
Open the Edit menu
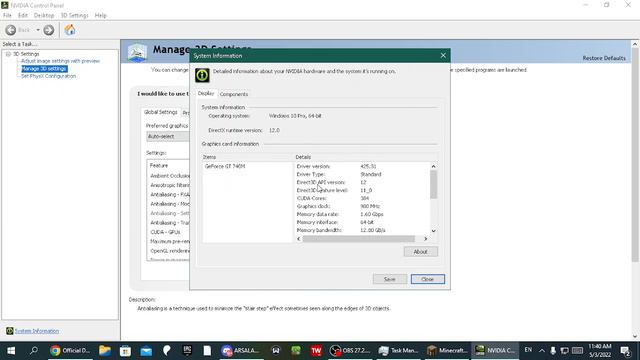coord(23,15)
